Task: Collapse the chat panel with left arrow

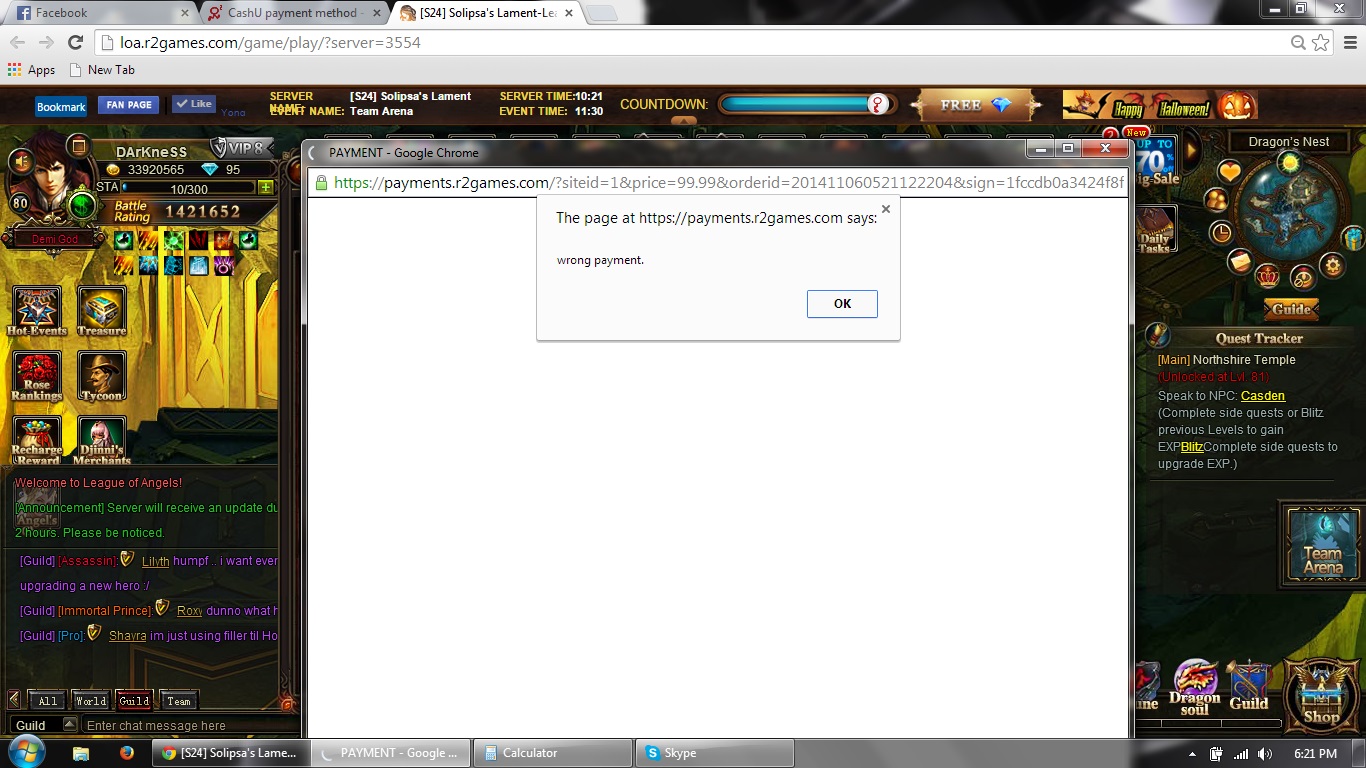Action: (14, 700)
